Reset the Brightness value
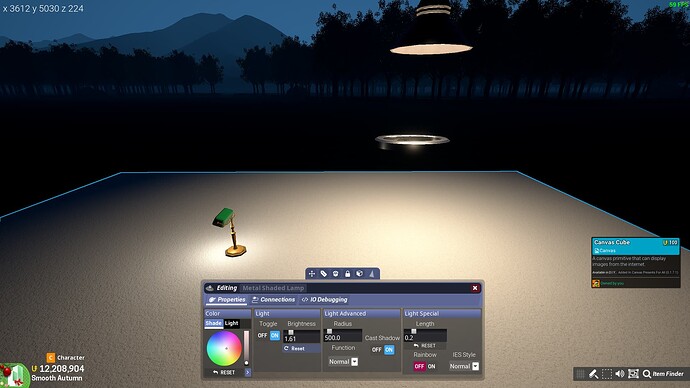Screen dimensions: 690x388 coord(301,348)
